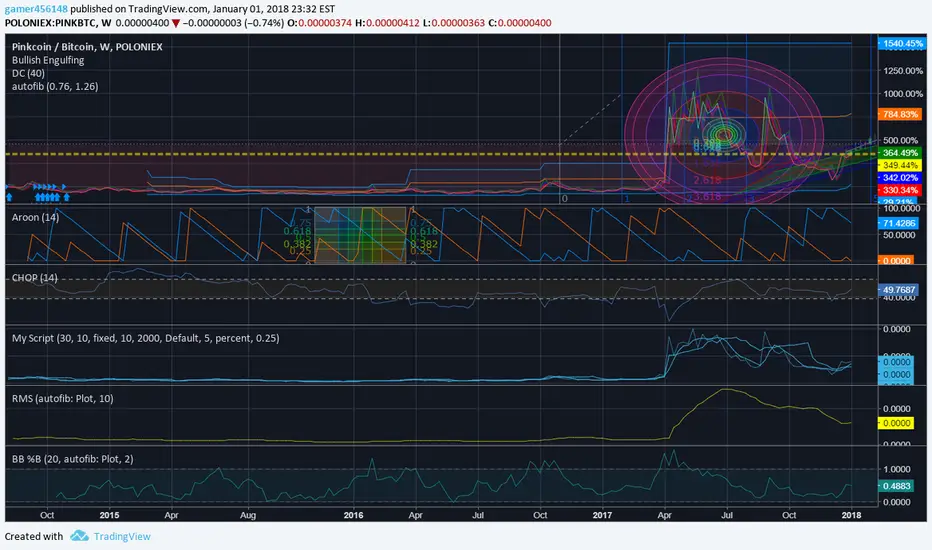Viewport: 932px width, 550px height.
Task: Click the 2015 time axis label
Action: (x=109, y=515)
